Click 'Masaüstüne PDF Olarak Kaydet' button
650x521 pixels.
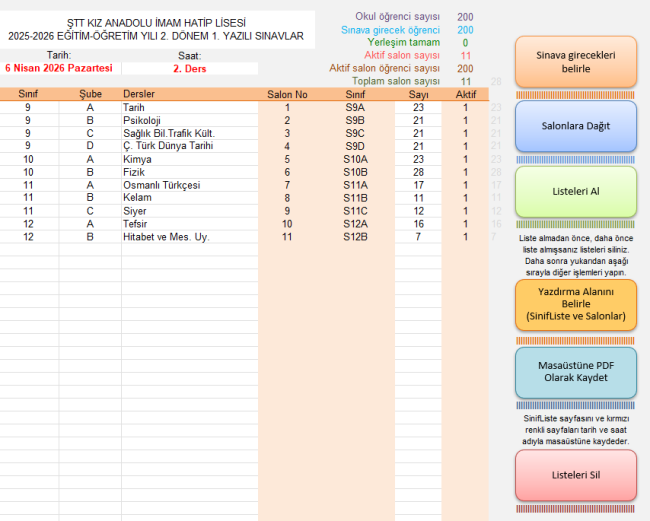576,372
